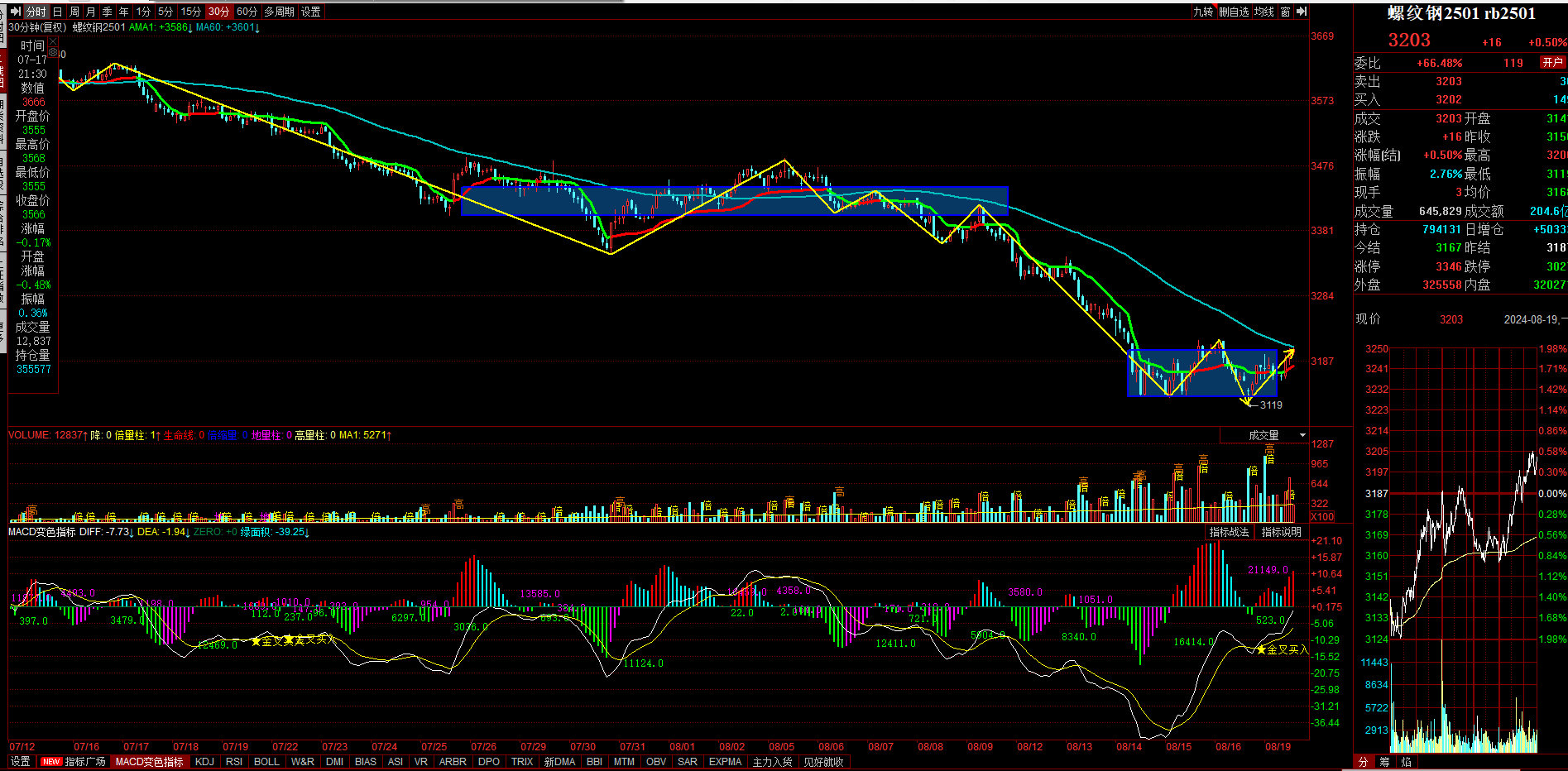The height and width of the screenshot is (771, 1568).
Task: Click the 开户 open account button
Action: click(1552, 63)
